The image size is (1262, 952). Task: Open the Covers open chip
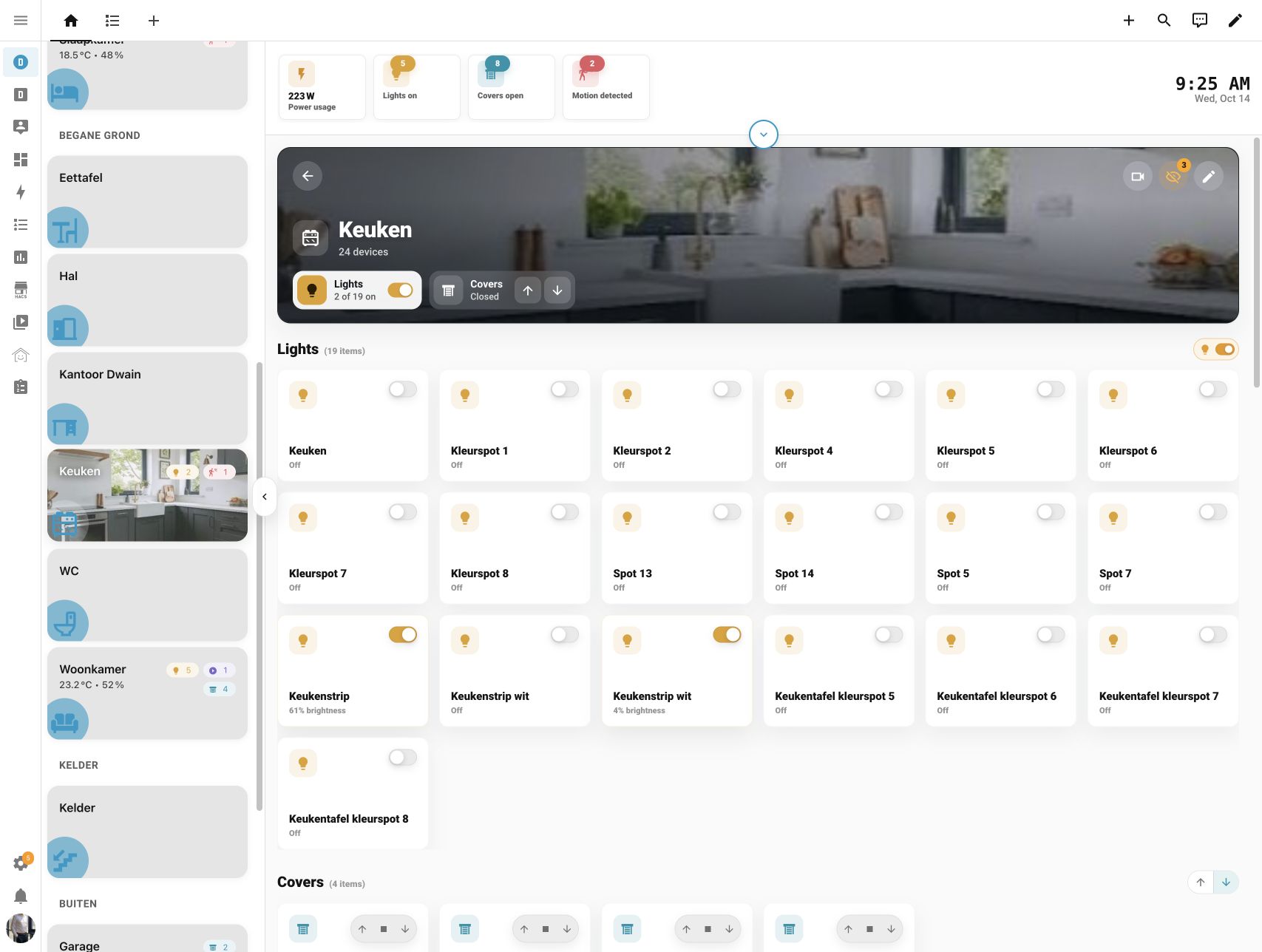coord(512,87)
